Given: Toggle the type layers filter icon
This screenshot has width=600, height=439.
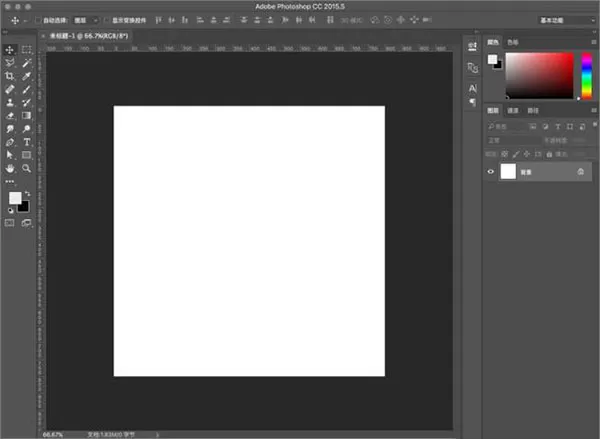Looking at the screenshot, I should click(558, 126).
